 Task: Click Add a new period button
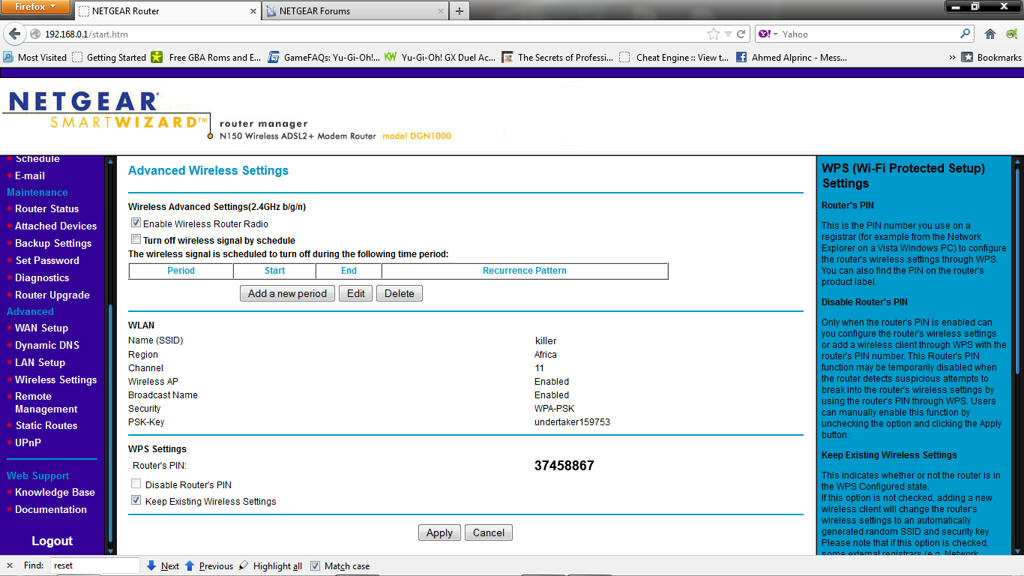click(287, 293)
